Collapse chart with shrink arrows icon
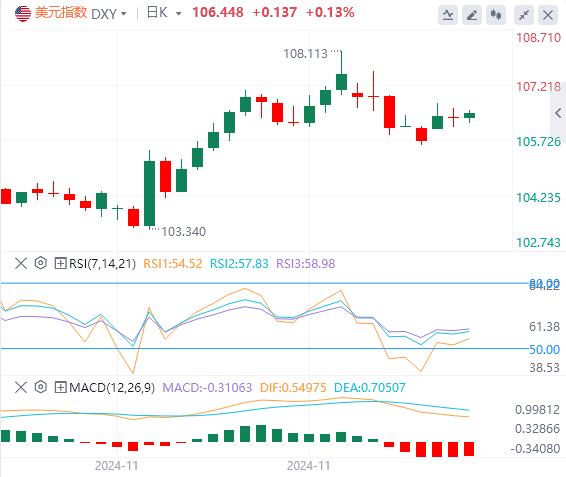The width and height of the screenshot is (566, 477). point(524,15)
